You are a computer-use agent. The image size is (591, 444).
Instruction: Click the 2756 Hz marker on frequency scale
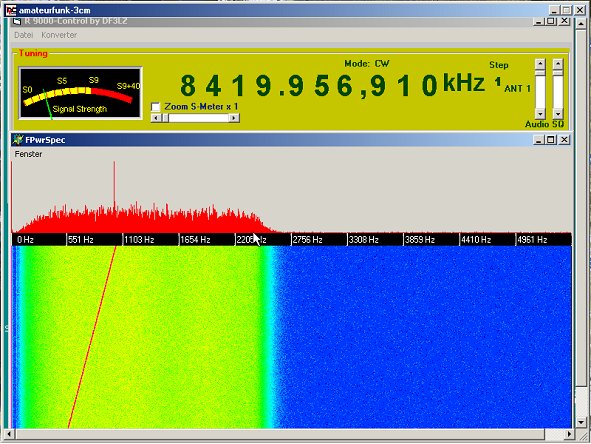pos(307,240)
